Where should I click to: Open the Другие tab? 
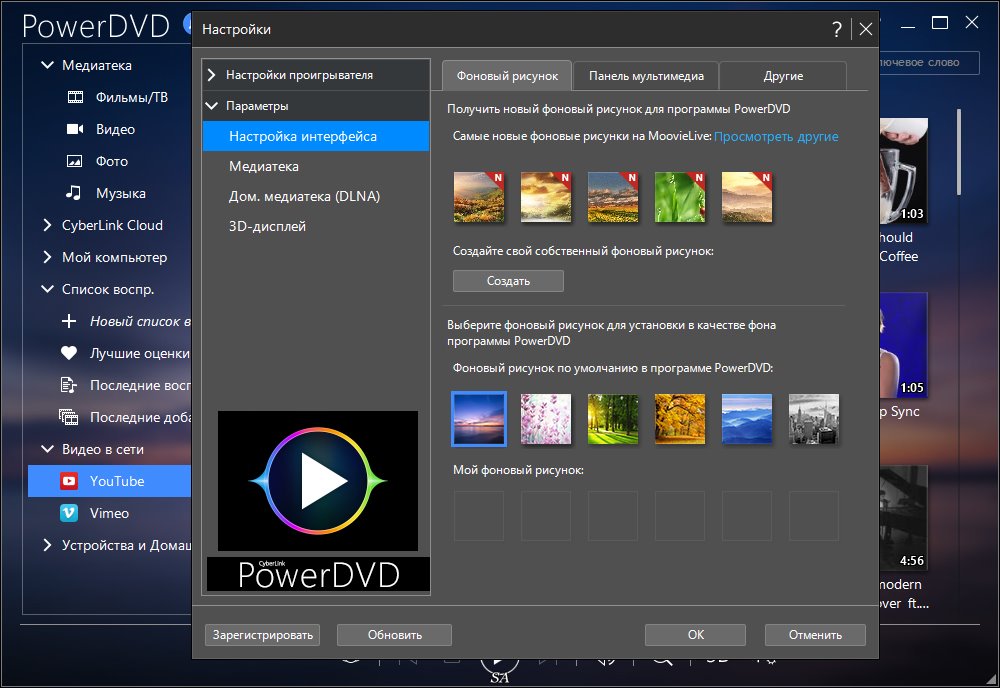click(783, 76)
